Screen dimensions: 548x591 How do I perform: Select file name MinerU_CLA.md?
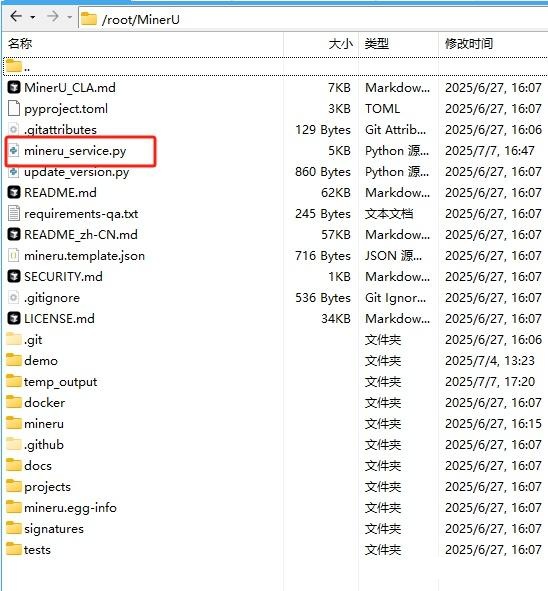pos(70,88)
